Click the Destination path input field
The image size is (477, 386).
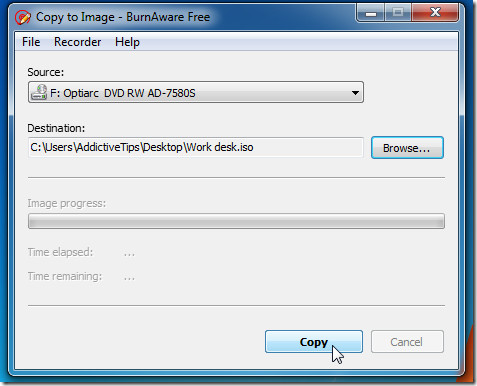click(196, 147)
